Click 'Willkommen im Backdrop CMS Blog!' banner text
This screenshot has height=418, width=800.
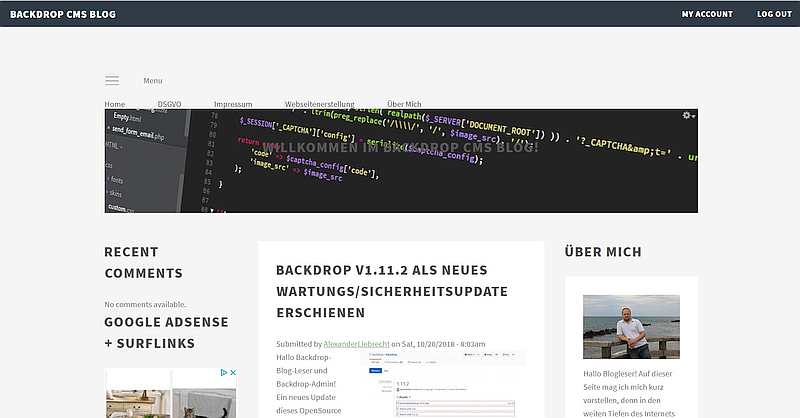[x=401, y=148]
